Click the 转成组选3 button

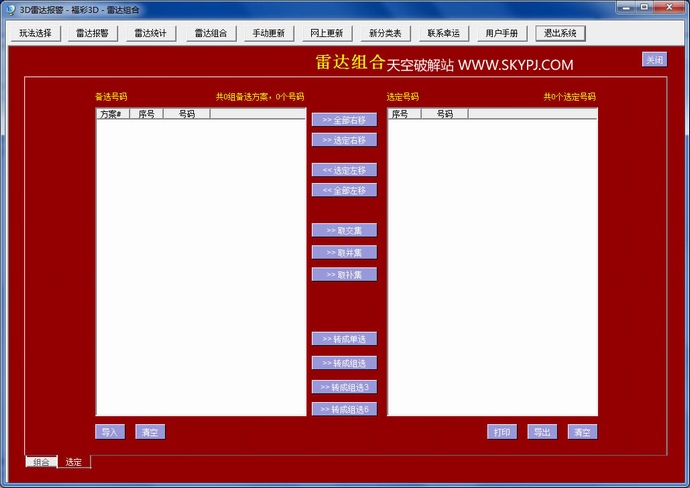click(x=344, y=387)
